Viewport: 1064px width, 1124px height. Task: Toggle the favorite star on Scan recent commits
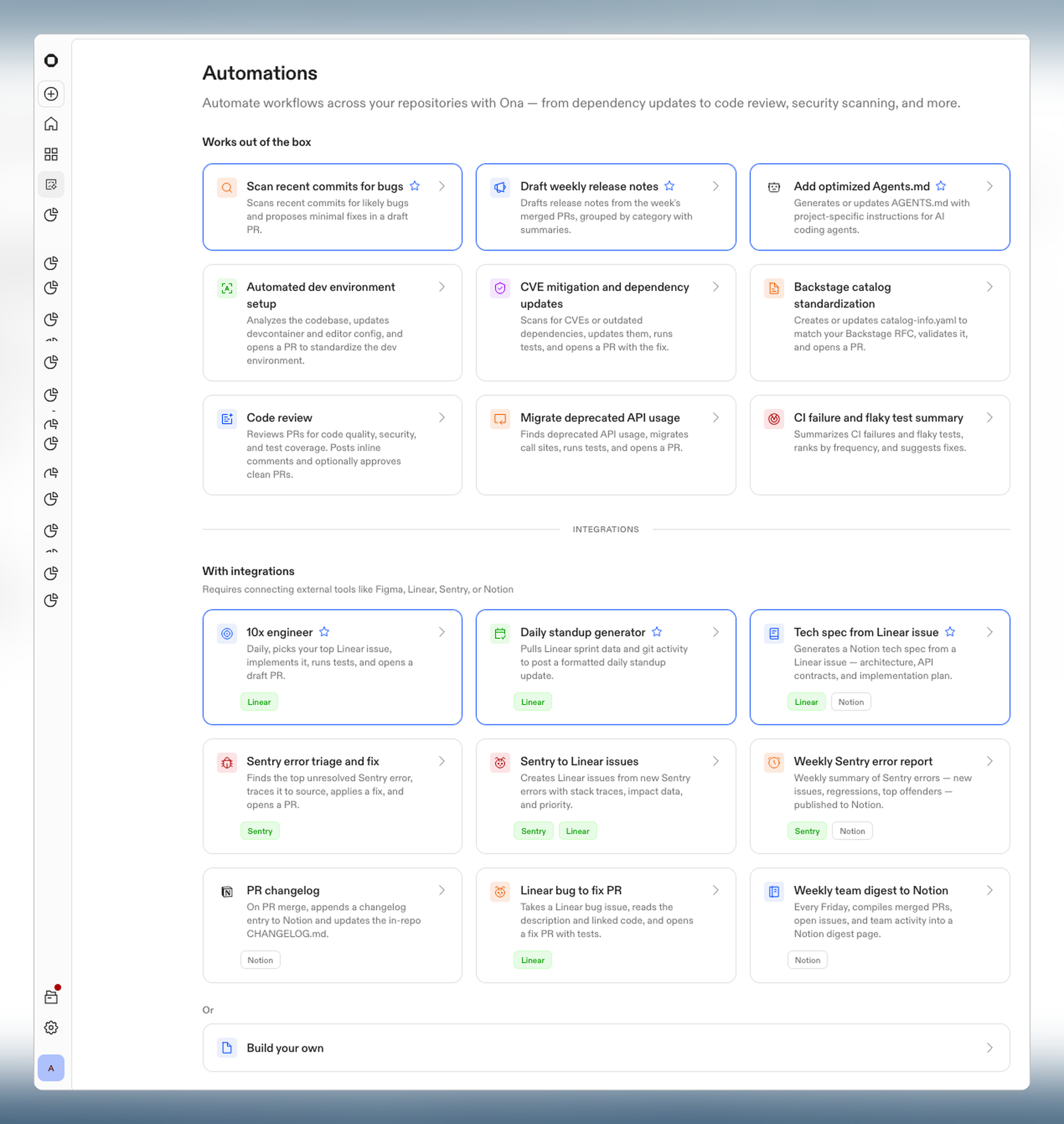(x=415, y=186)
